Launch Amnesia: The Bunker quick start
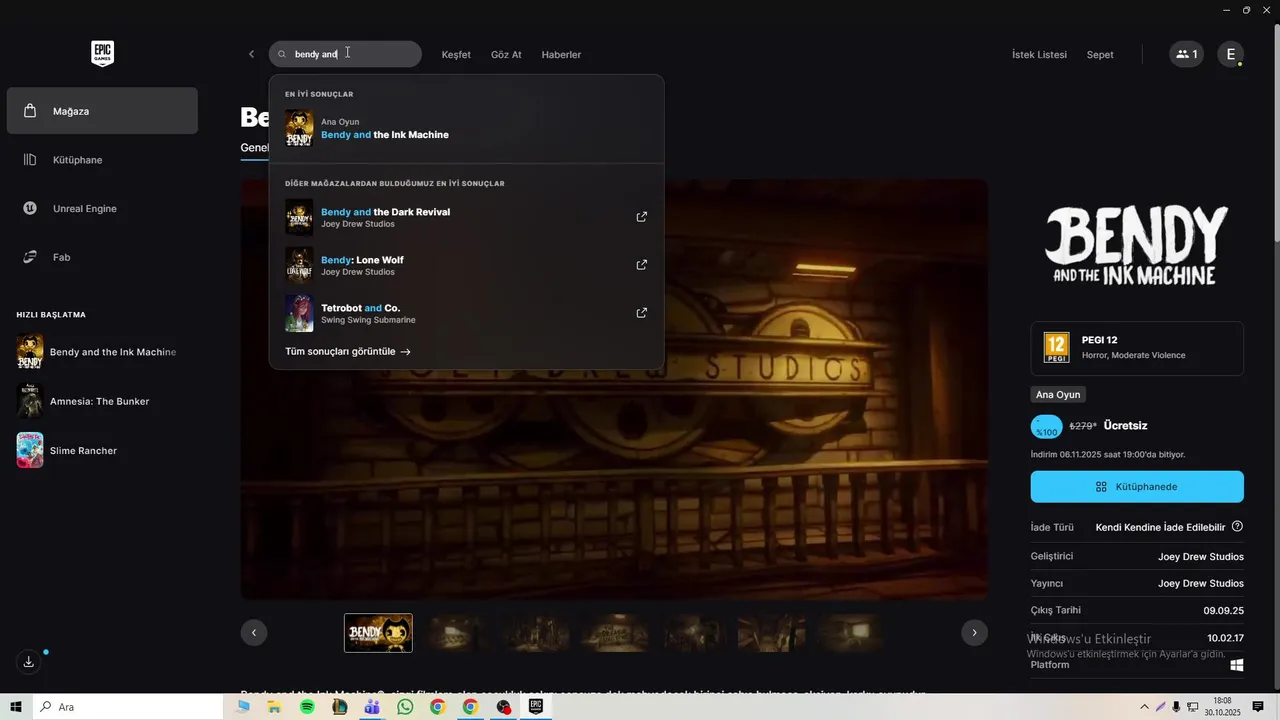Viewport: 1280px width, 720px height. (x=85, y=401)
